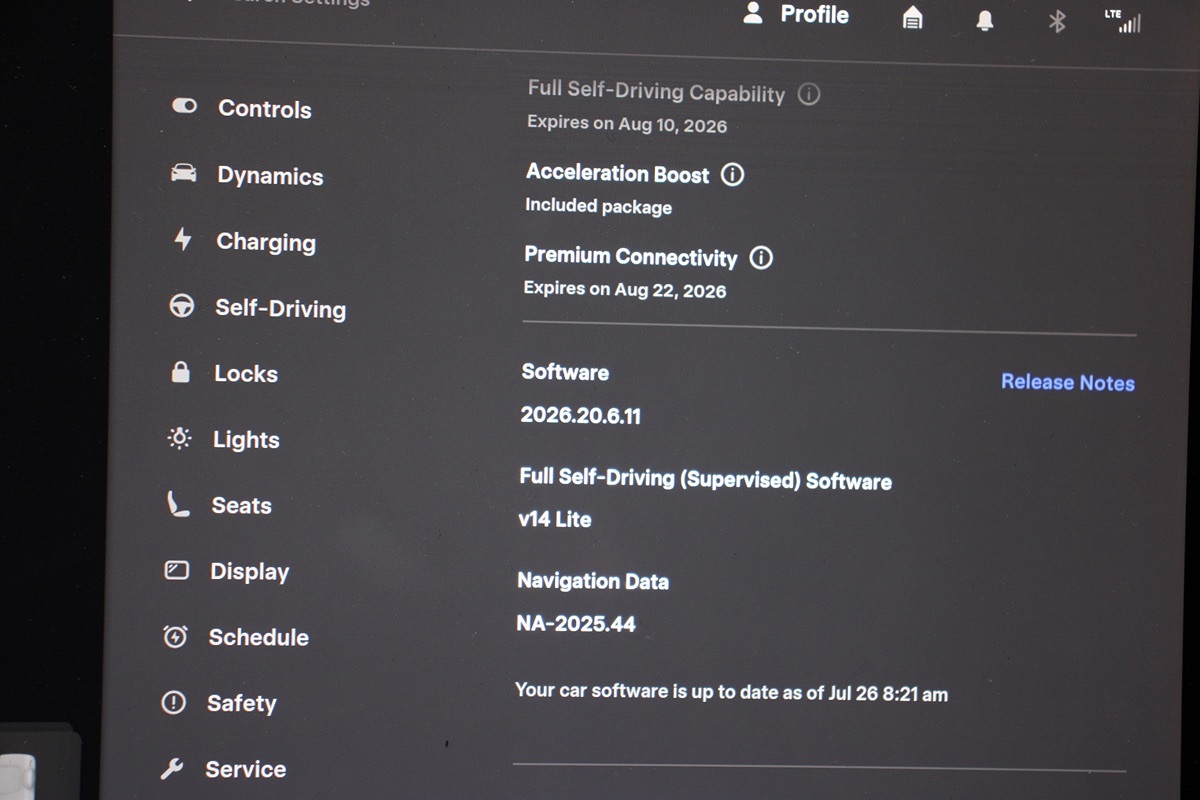Click the Premium Connectivity label
The image size is (1200, 800).
point(630,256)
